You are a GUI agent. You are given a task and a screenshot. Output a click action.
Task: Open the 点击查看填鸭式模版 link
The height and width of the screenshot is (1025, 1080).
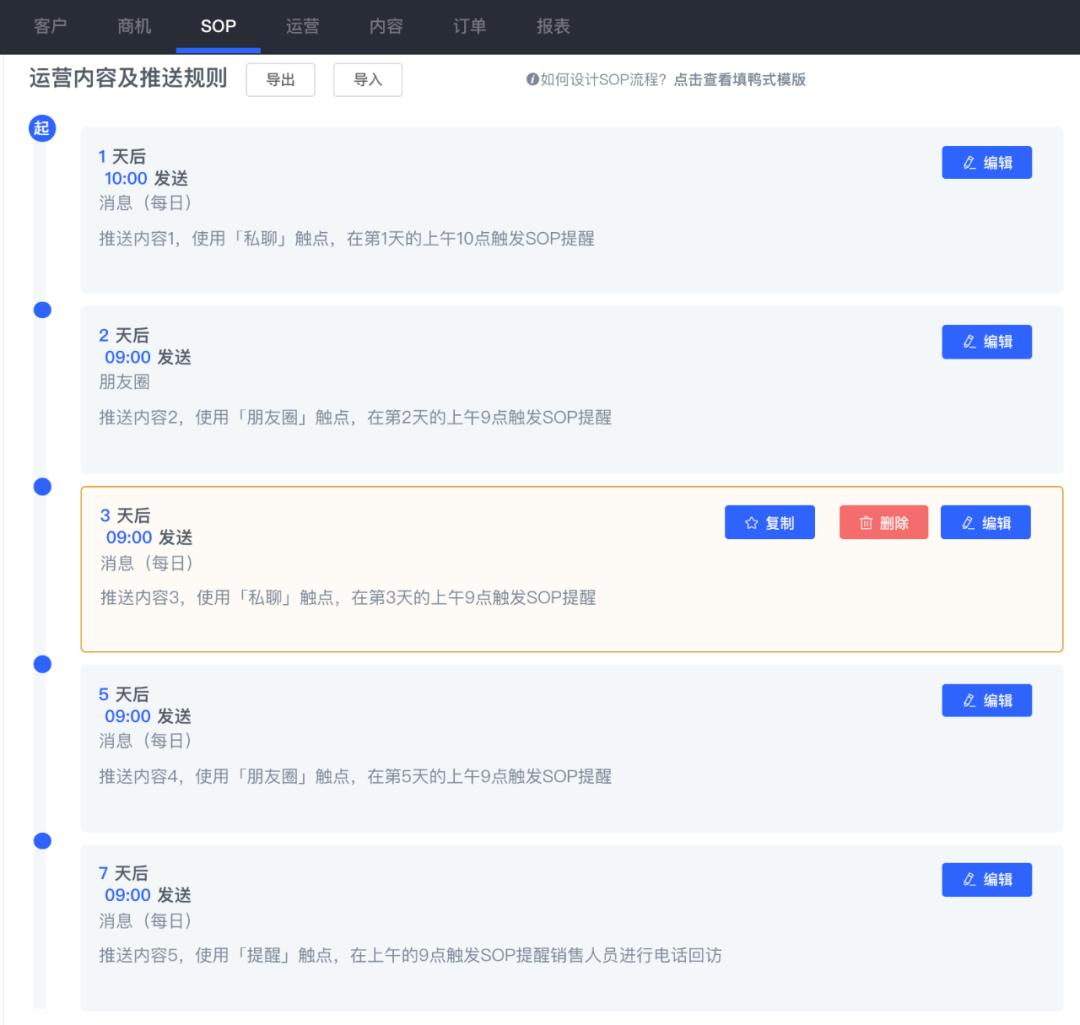point(739,80)
